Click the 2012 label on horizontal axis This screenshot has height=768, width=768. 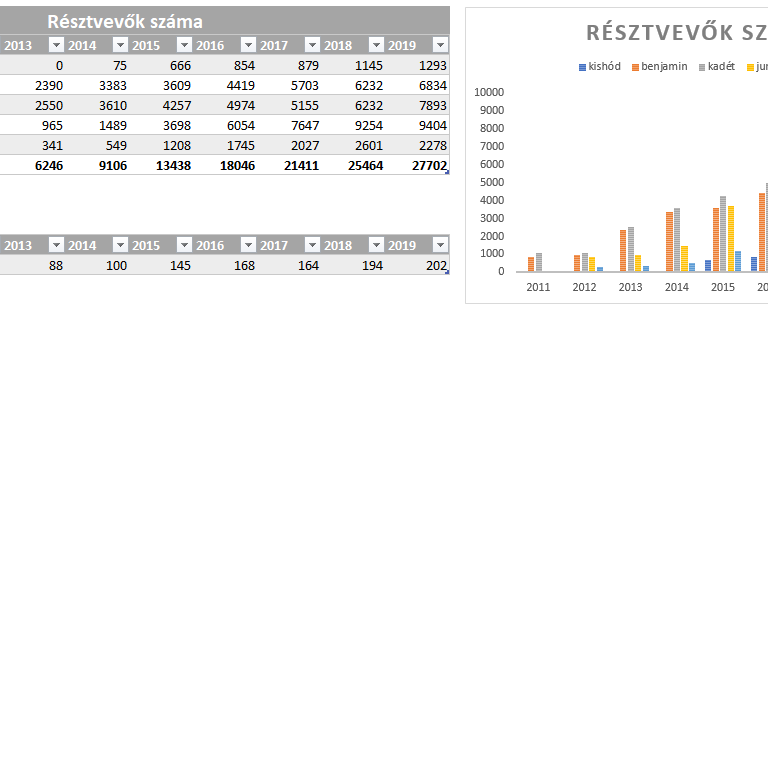click(x=585, y=287)
